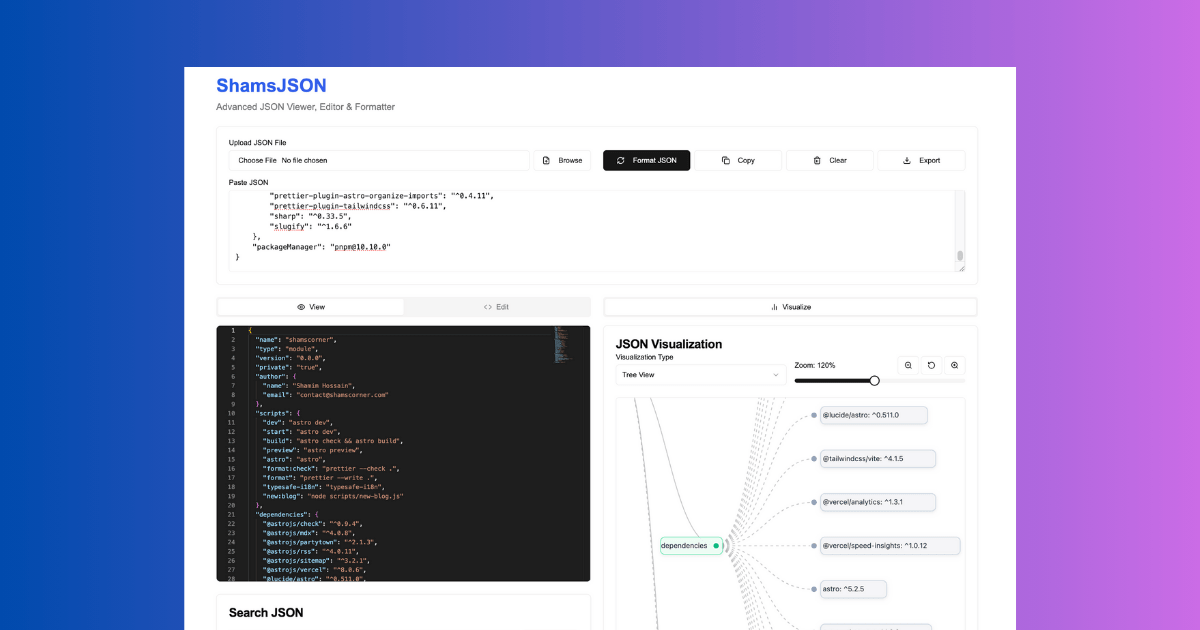Click the Format JSON button
Image resolution: width=1200 pixels, height=630 pixels.
646,160
